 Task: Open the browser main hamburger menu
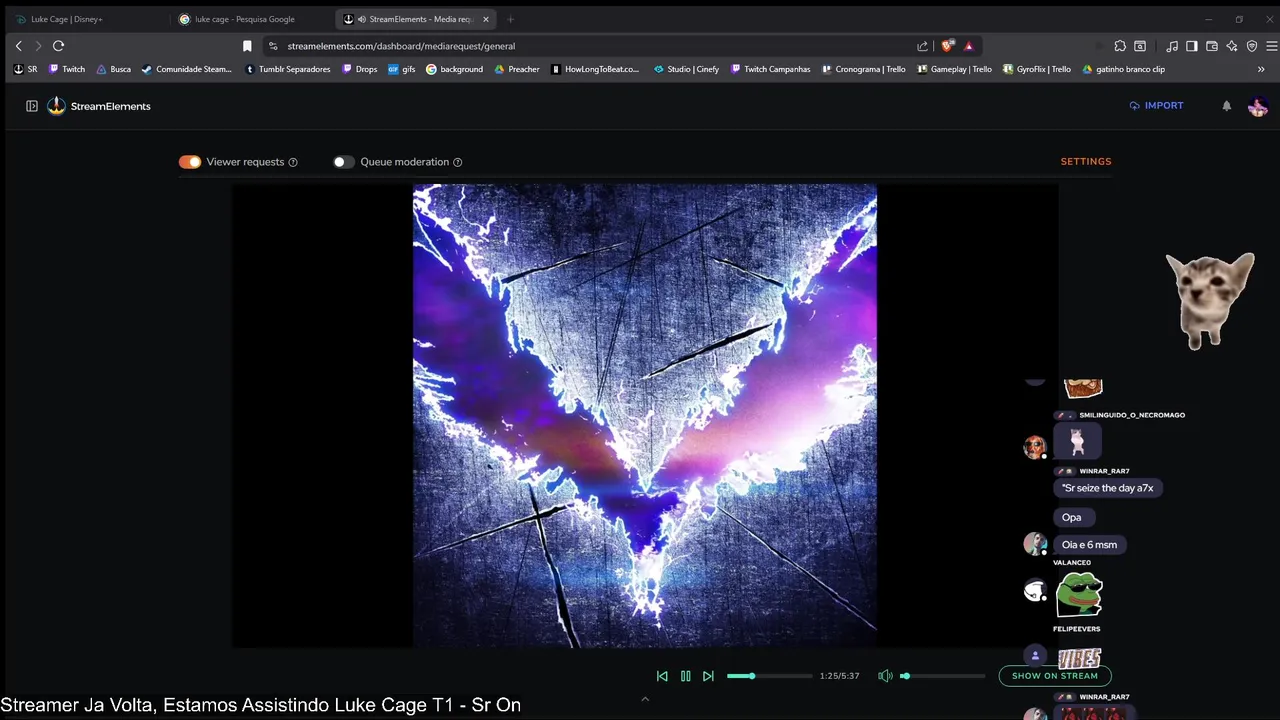coord(1271,46)
